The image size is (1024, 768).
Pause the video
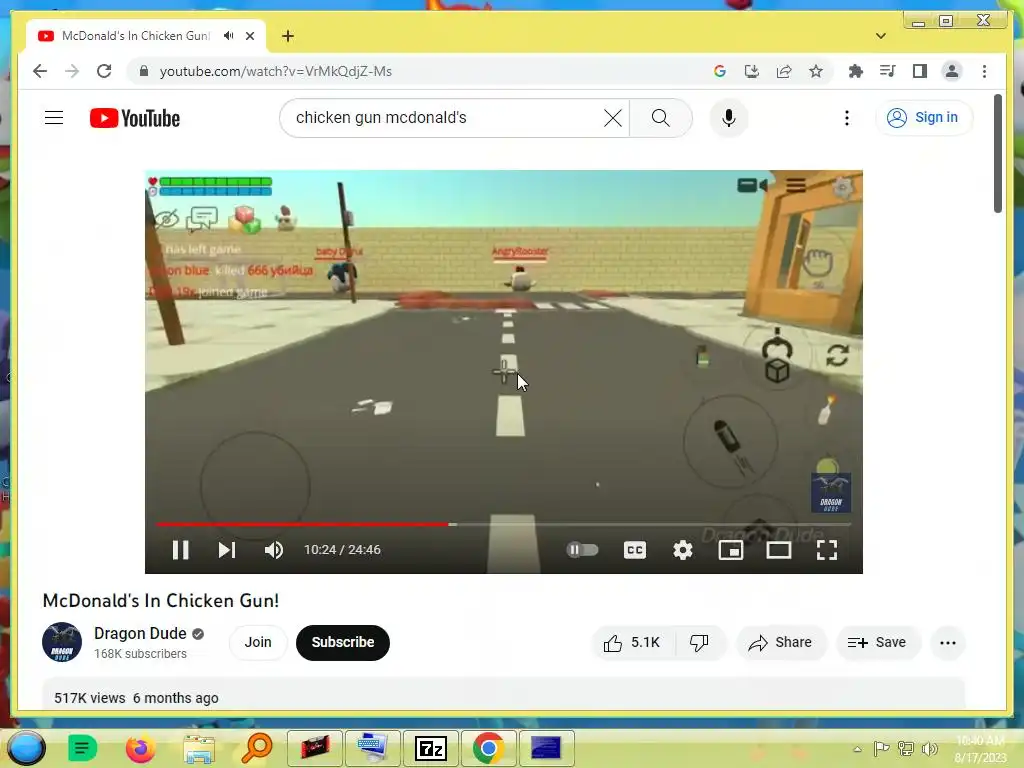tap(180, 550)
